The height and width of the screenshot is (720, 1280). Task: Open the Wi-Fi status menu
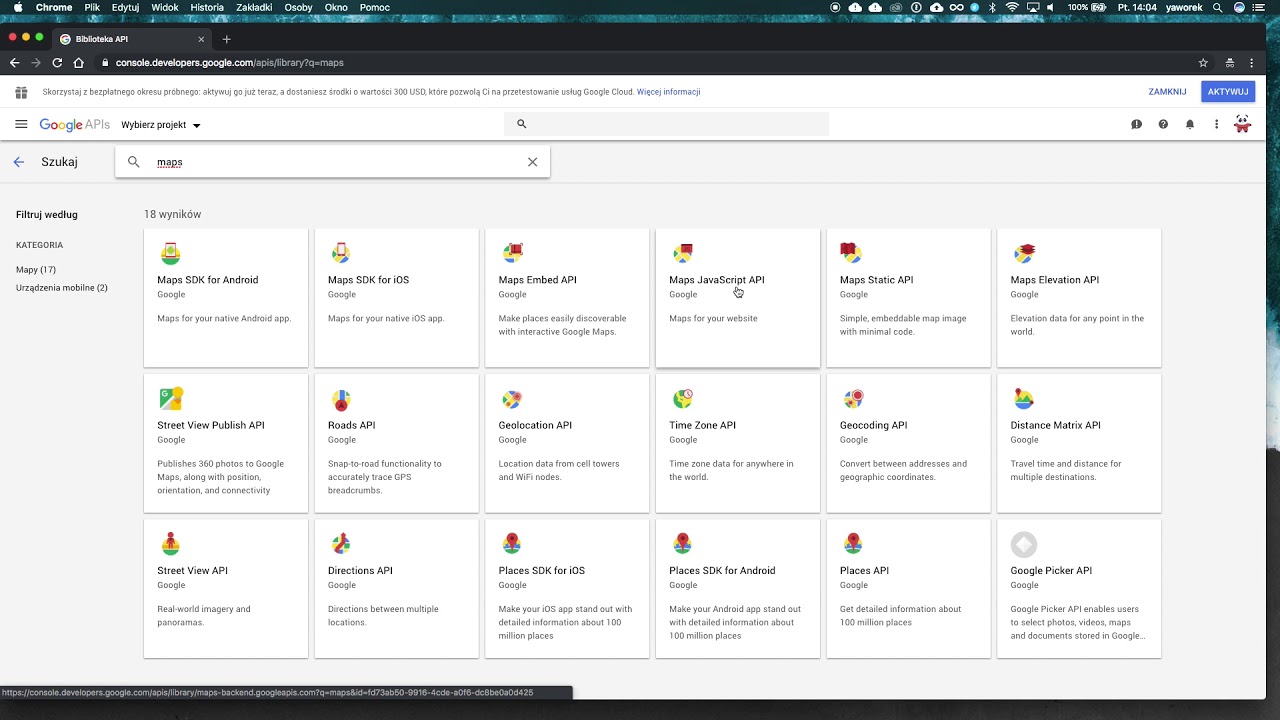click(1012, 7)
